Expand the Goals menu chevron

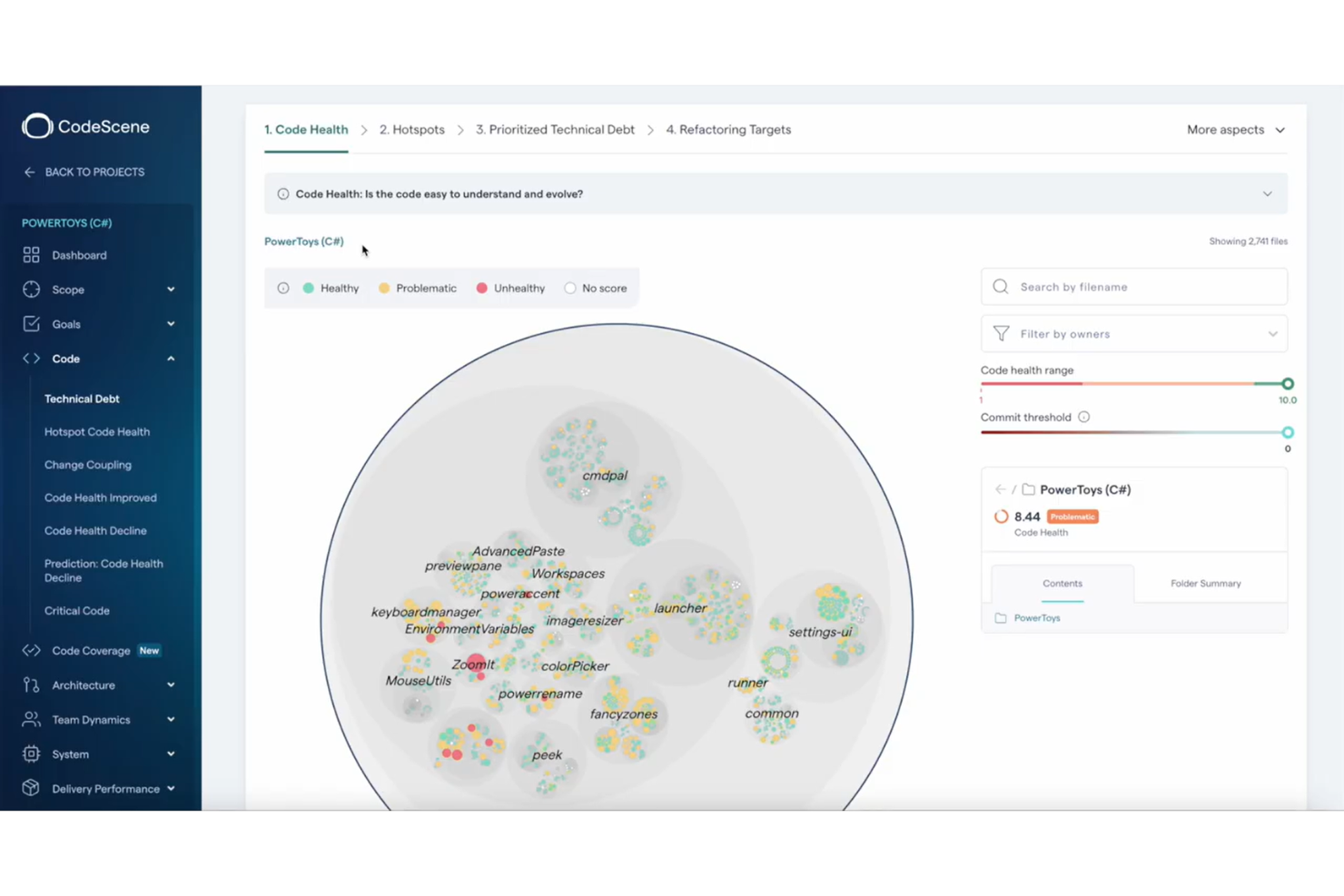171,324
